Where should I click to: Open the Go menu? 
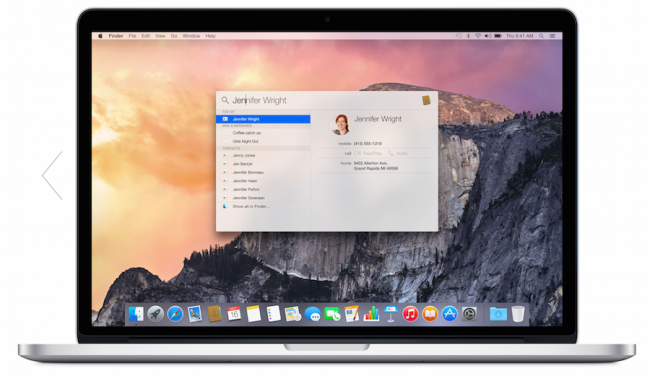(x=174, y=36)
